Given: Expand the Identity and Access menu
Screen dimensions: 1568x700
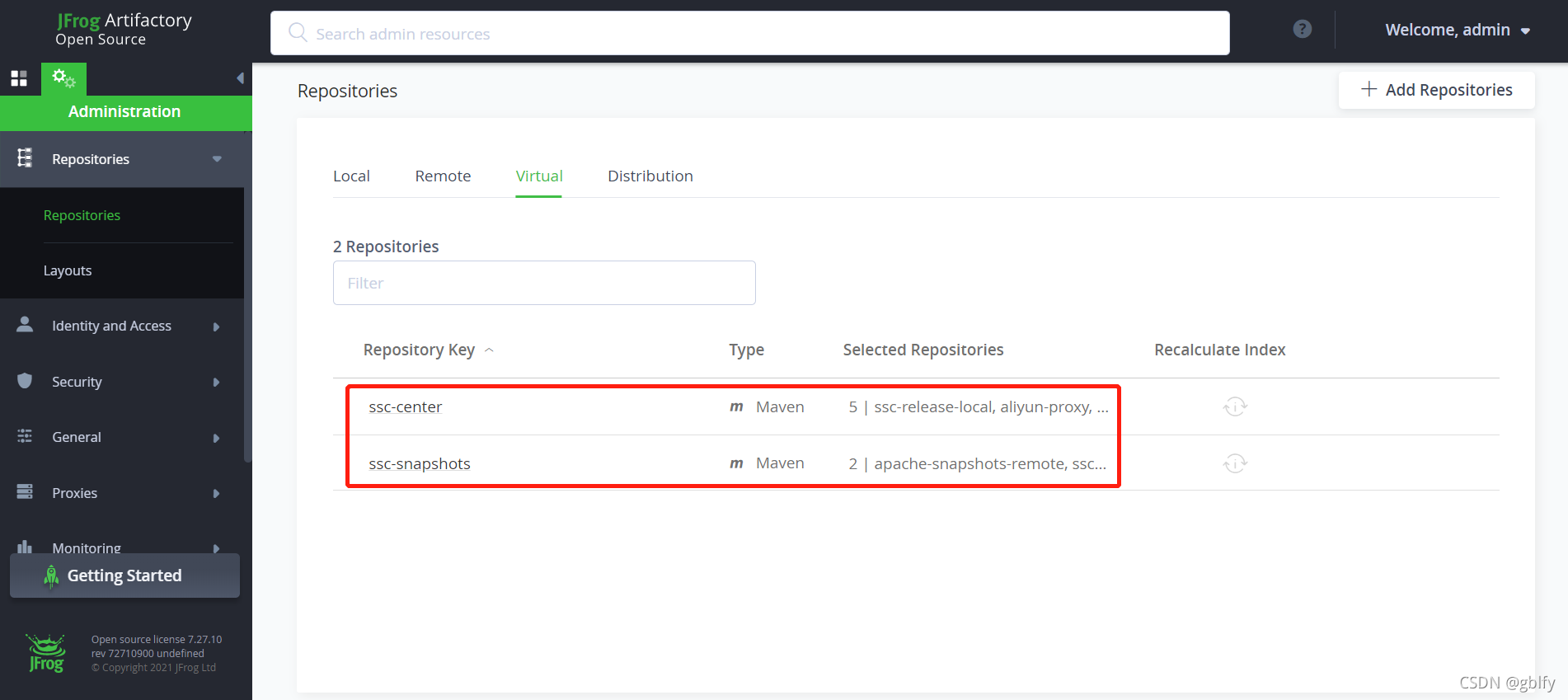Looking at the screenshot, I should coord(216,327).
